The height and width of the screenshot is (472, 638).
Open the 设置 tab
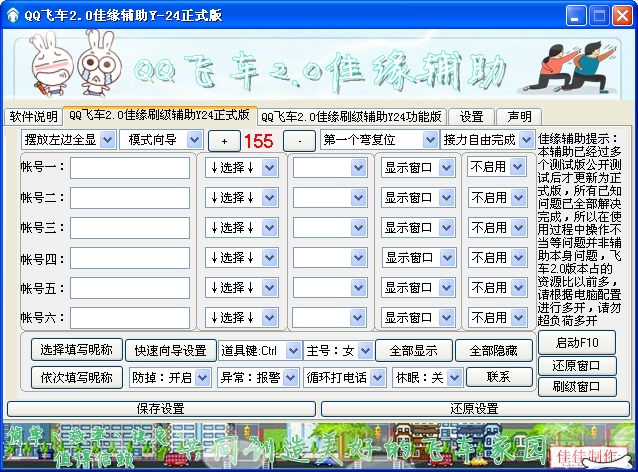(471, 117)
